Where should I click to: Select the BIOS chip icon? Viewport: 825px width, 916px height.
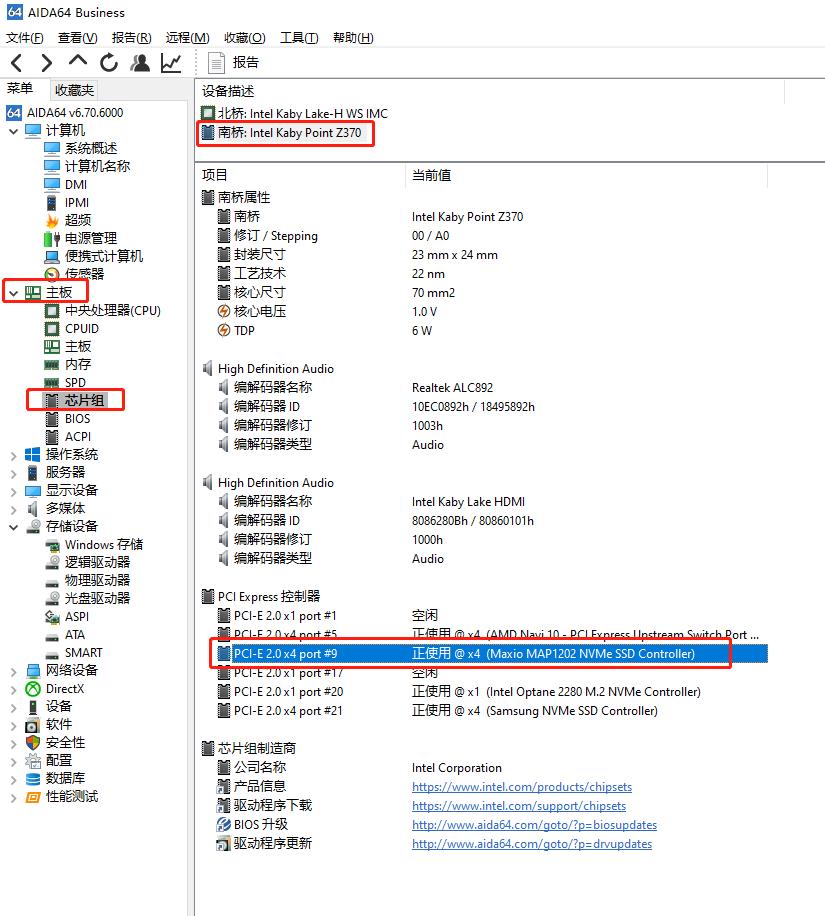[x=52, y=419]
